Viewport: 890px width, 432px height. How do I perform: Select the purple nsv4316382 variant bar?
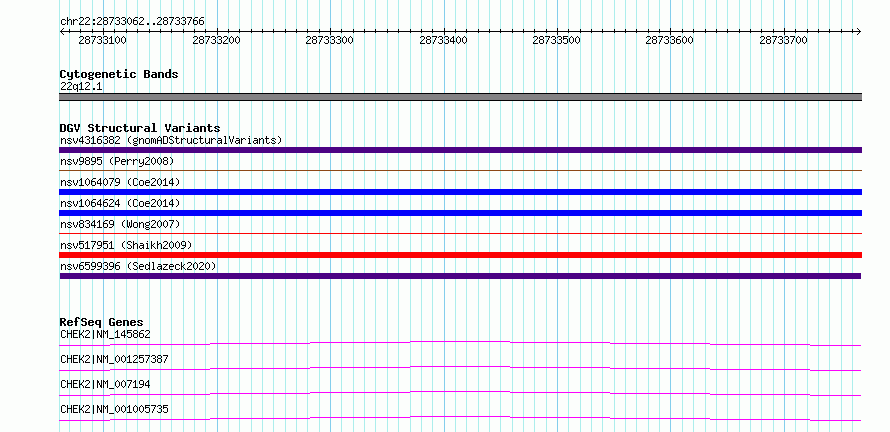tap(460, 150)
